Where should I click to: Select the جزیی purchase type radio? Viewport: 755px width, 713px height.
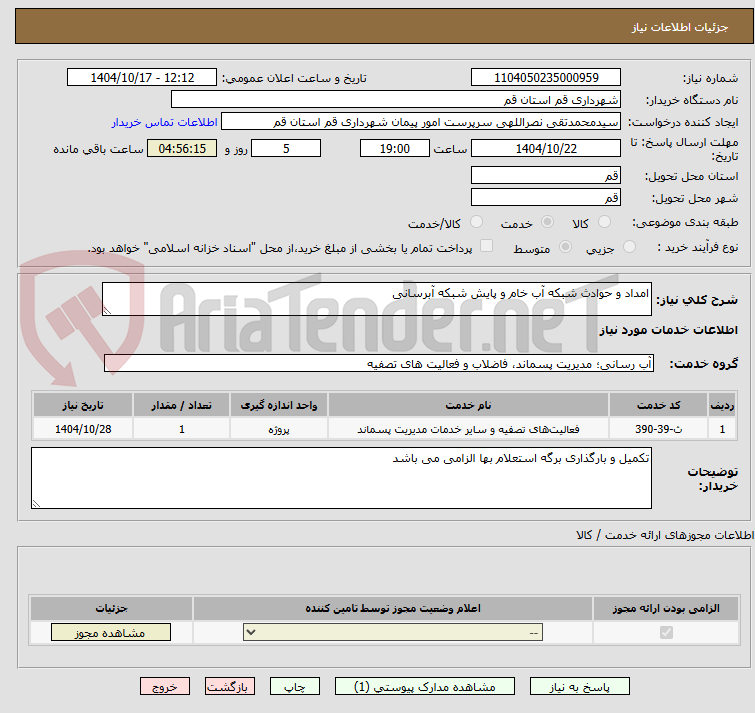tap(629, 247)
